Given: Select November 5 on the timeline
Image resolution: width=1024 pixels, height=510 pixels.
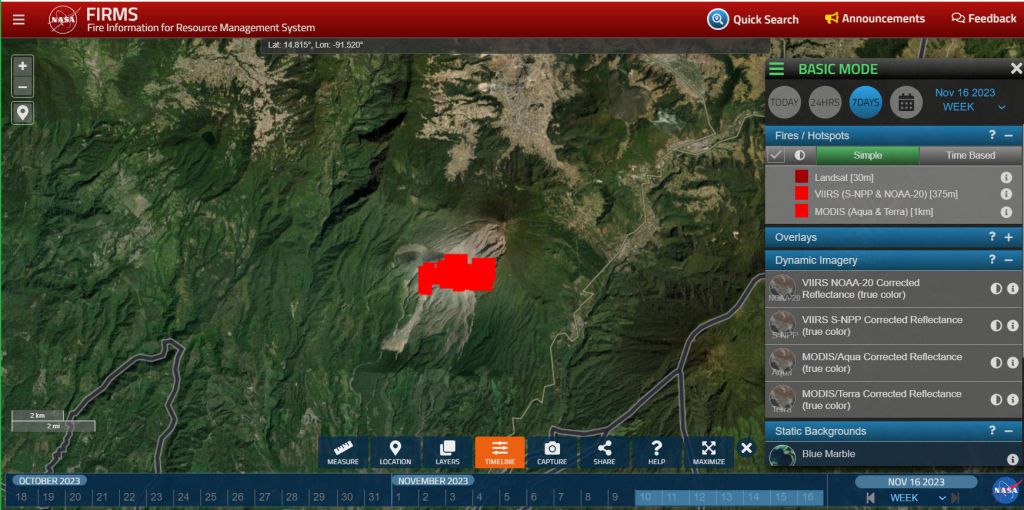Looking at the screenshot, I should tap(505, 497).
